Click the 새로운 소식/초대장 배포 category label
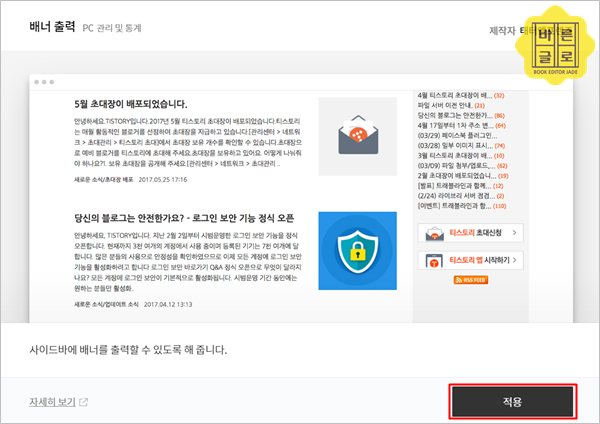 (103, 179)
